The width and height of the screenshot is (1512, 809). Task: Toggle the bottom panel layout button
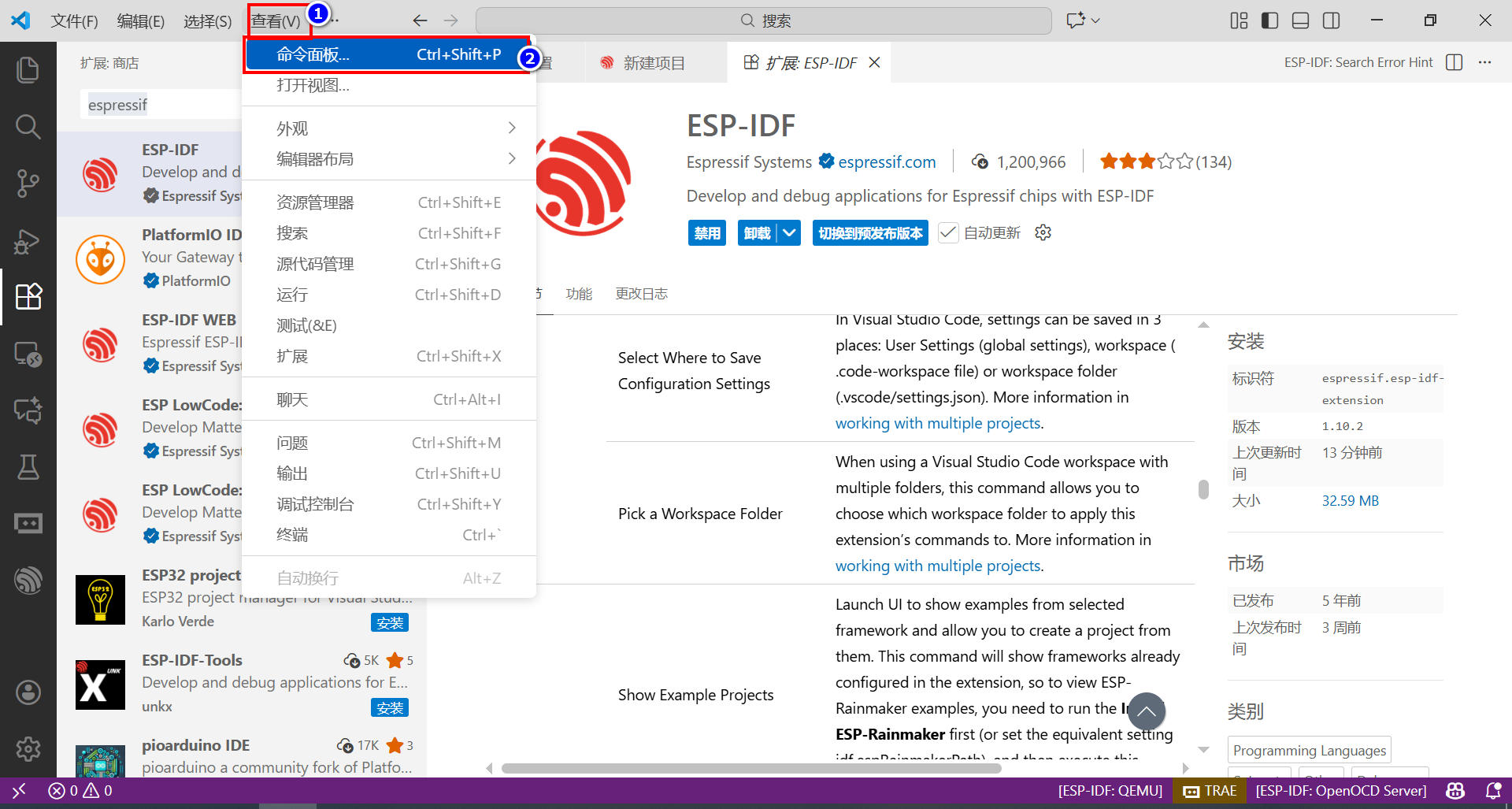click(1300, 20)
